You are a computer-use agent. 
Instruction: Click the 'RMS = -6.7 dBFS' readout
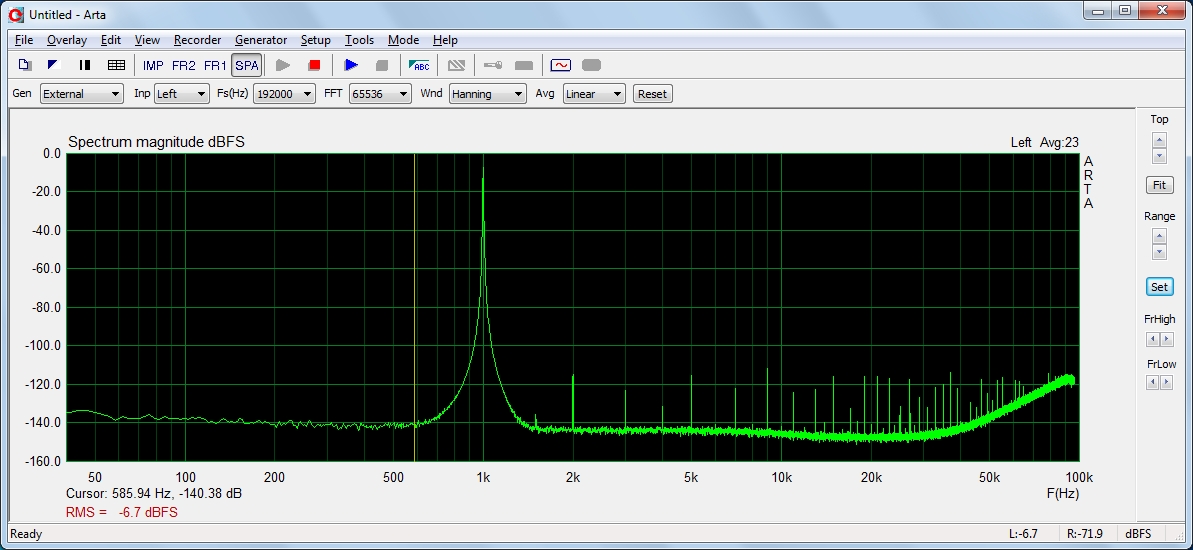point(122,513)
